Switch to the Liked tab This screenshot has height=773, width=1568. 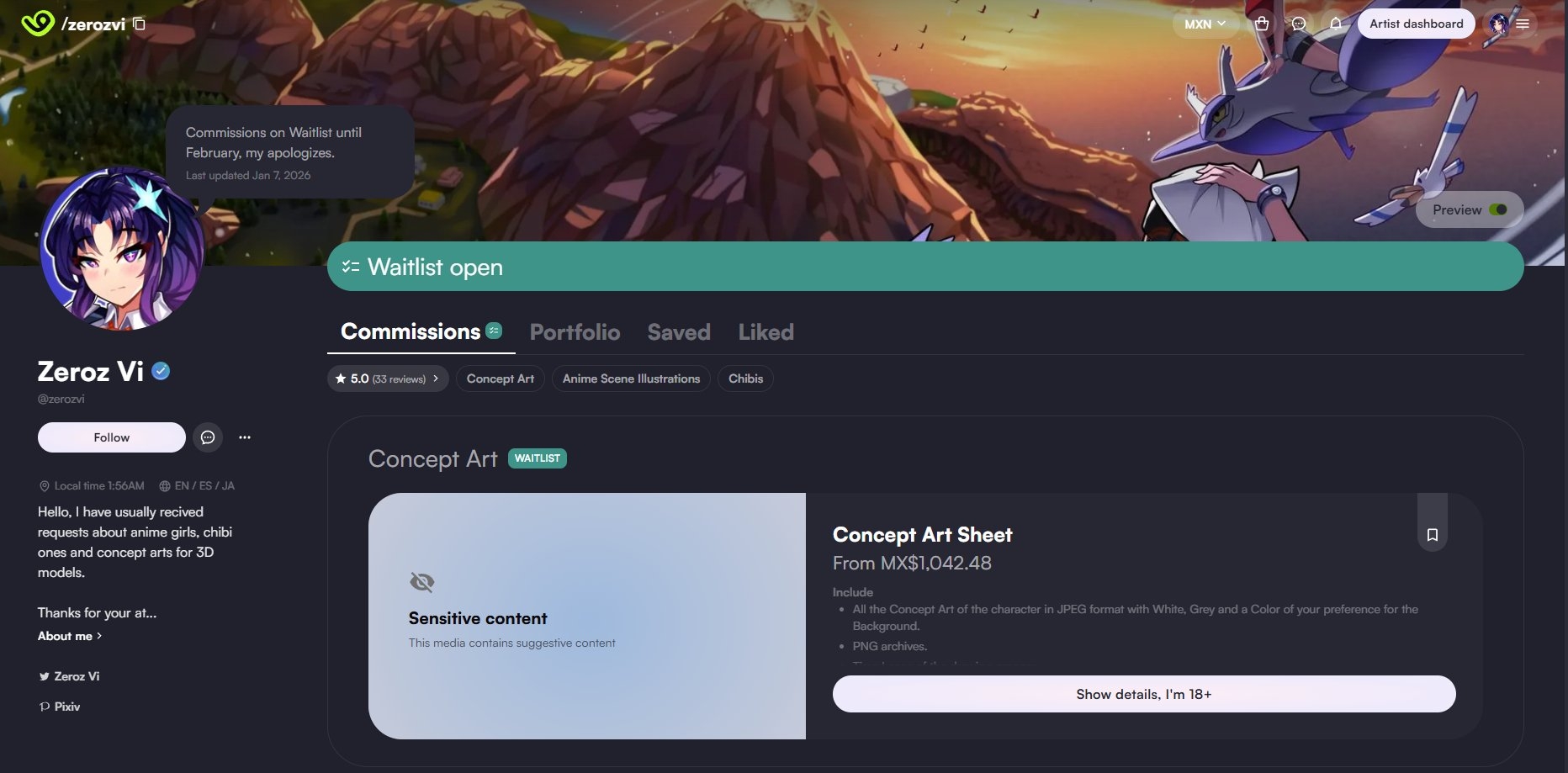click(766, 332)
